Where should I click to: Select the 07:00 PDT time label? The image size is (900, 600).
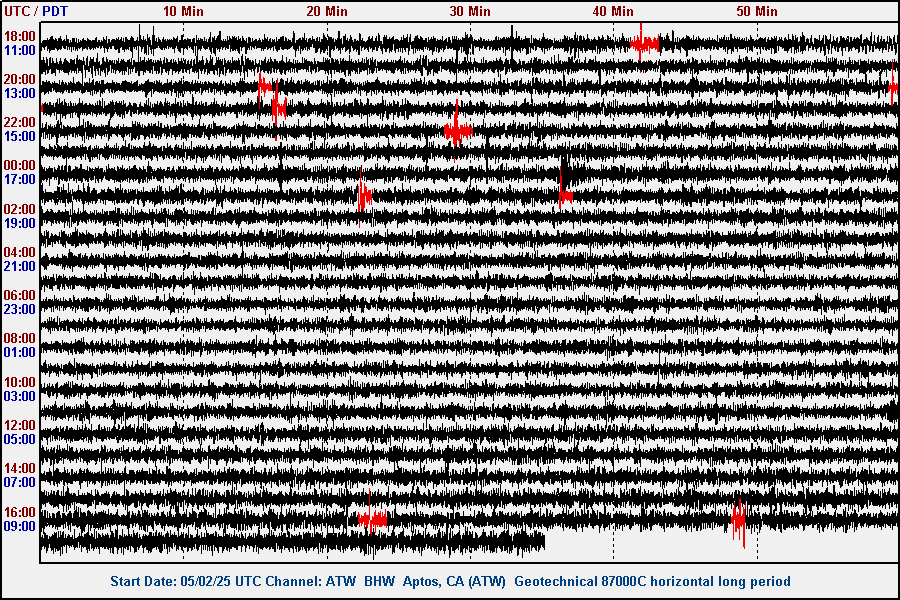(20, 483)
